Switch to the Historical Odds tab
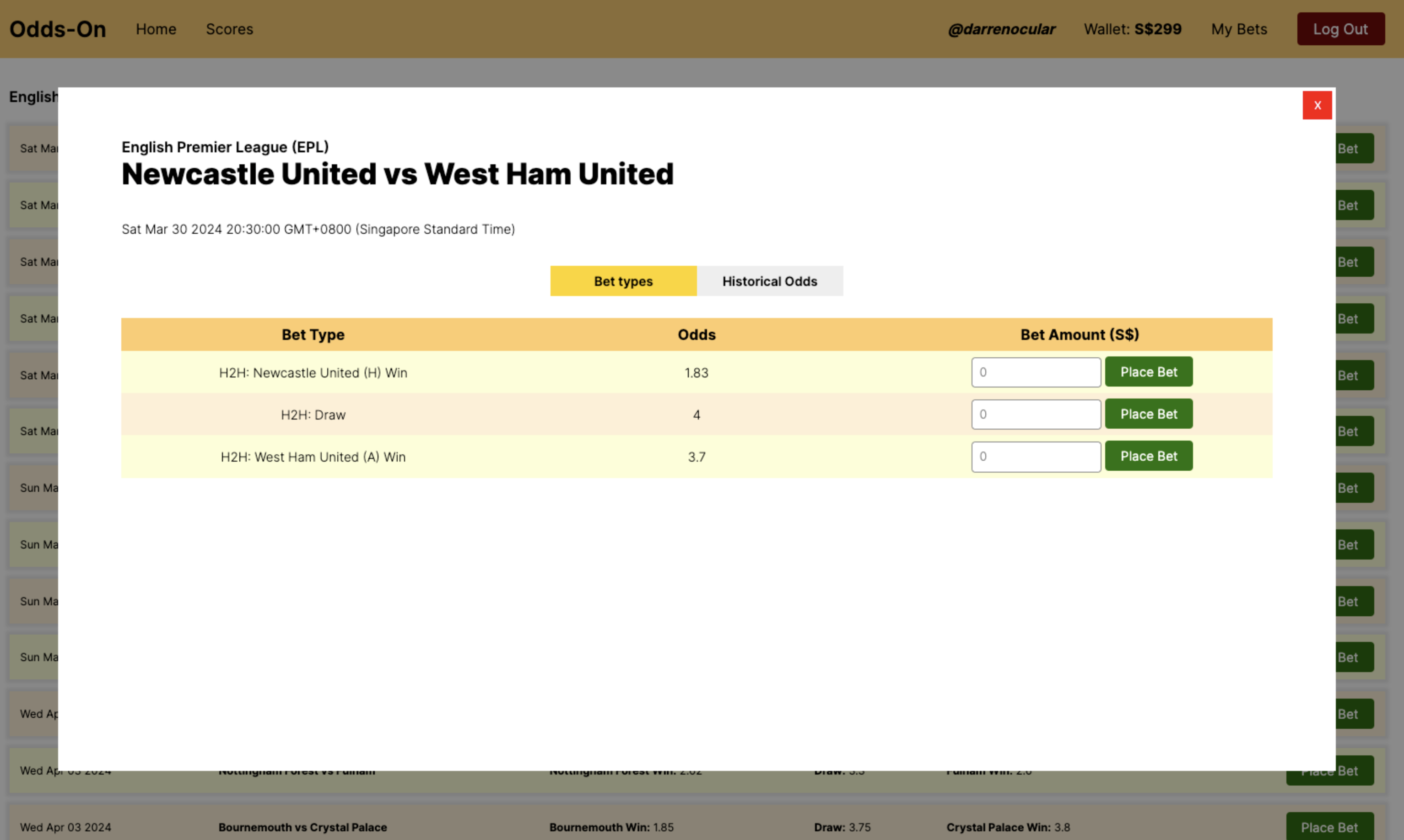1404x840 pixels. tap(769, 281)
